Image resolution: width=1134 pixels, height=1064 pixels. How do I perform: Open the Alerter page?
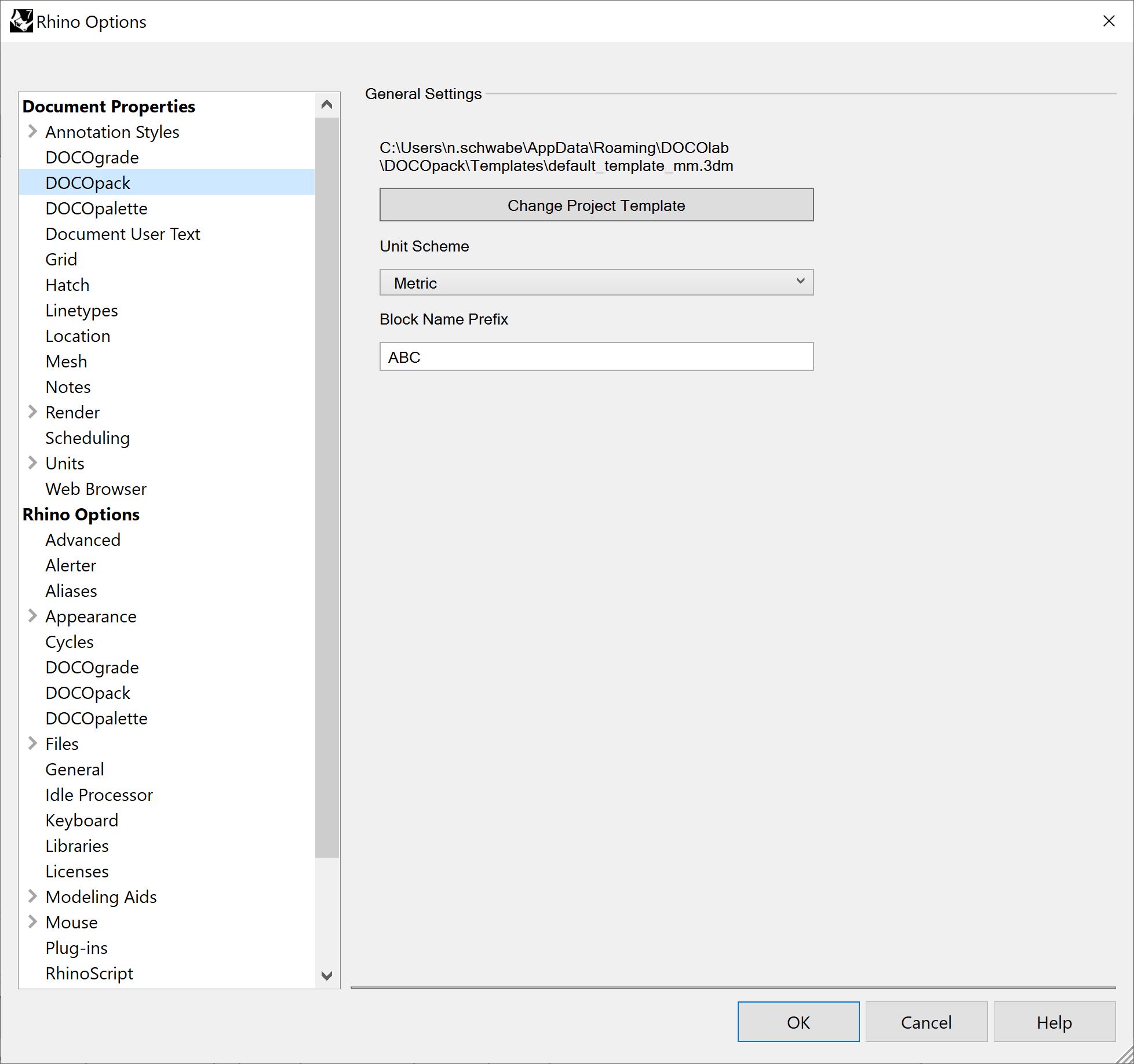[x=71, y=566]
